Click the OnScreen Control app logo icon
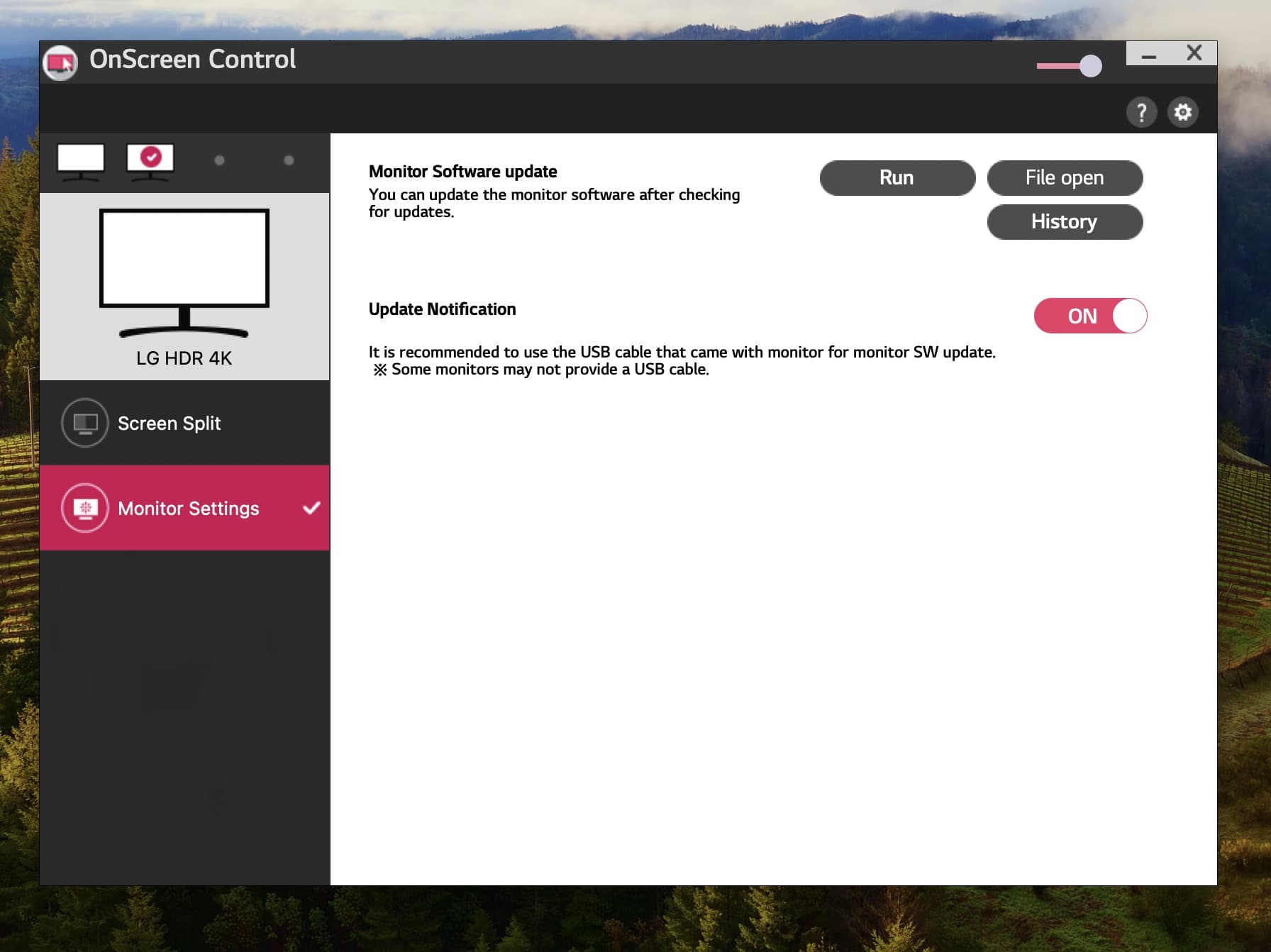1271x952 pixels. (x=60, y=61)
